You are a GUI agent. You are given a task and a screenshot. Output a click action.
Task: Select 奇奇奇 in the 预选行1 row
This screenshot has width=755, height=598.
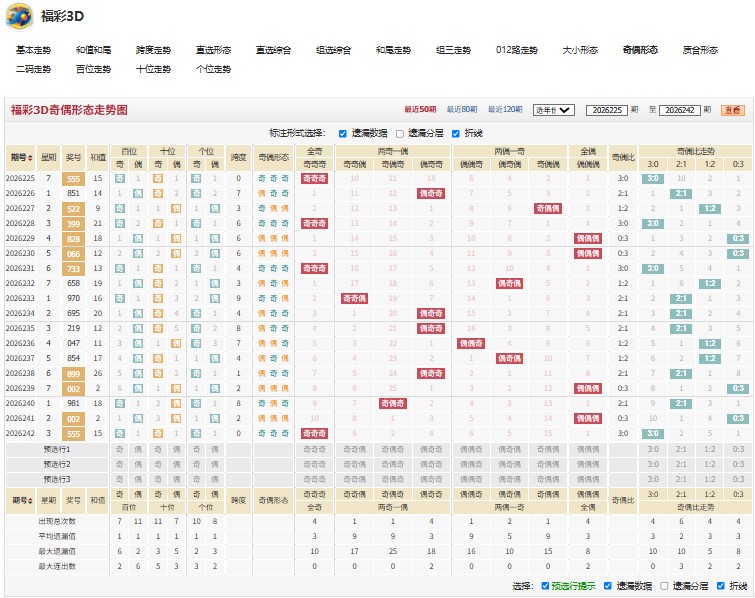tap(314, 449)
